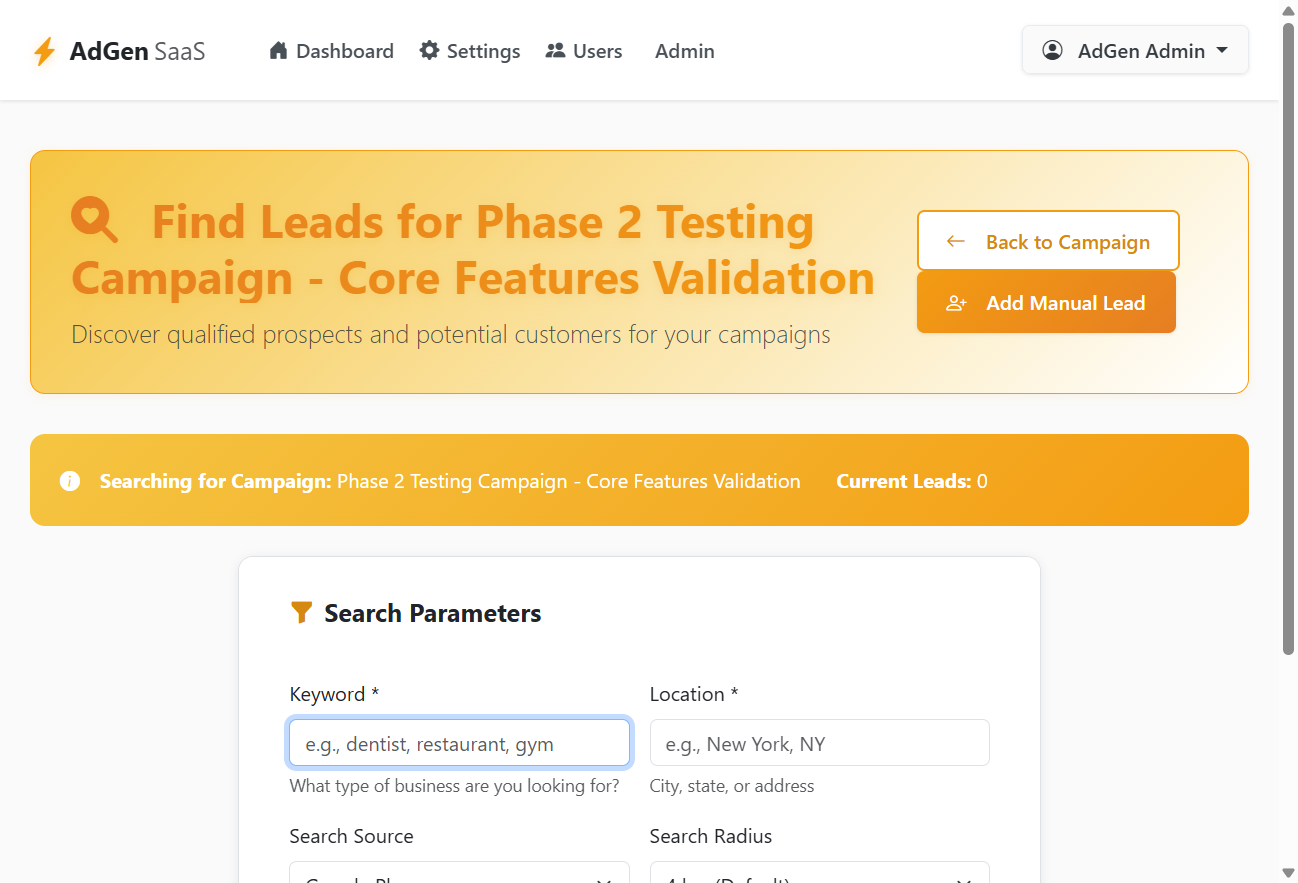Open the Admin menu item
This screenshot has height=883, width=1298.
click(685, 51)
